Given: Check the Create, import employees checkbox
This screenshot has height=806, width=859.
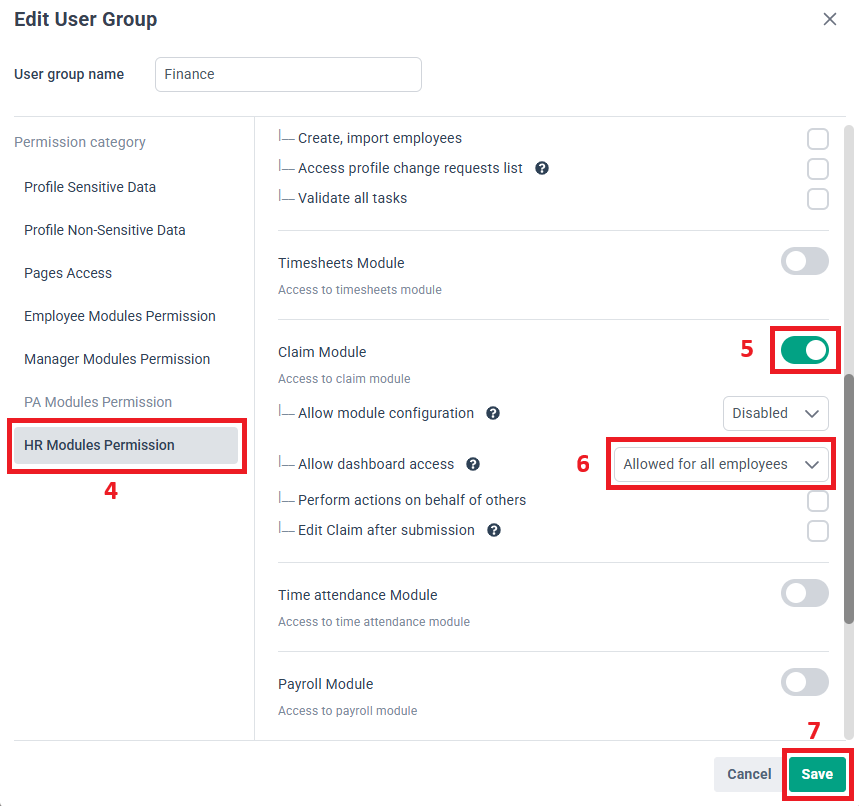Looking at the screenshot, I should [x=817, y=139].
